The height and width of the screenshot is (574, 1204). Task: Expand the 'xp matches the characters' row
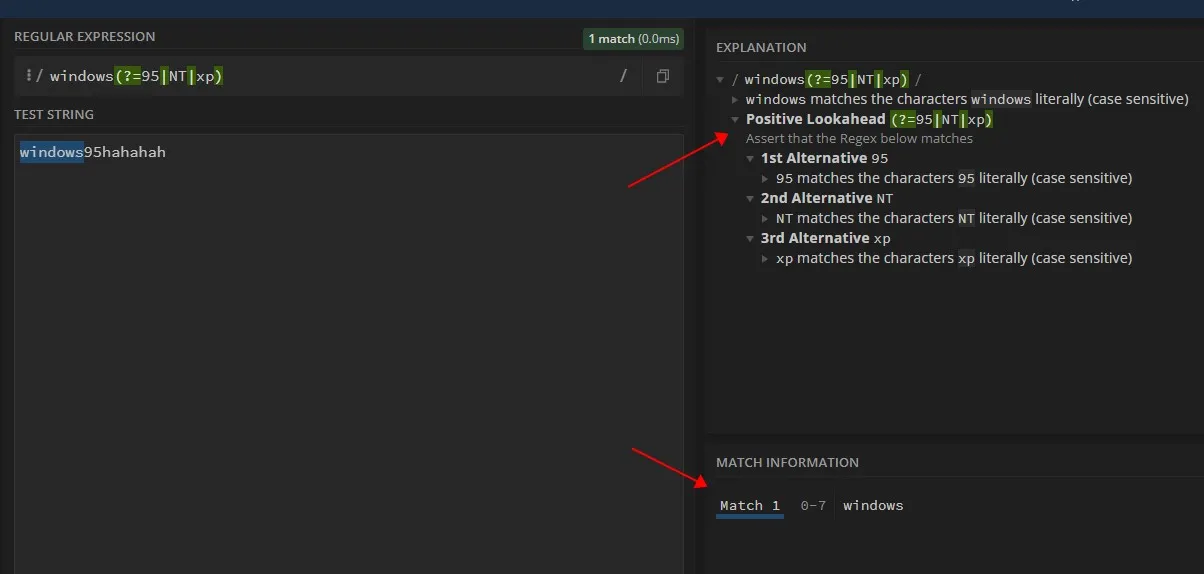[766, 258]
